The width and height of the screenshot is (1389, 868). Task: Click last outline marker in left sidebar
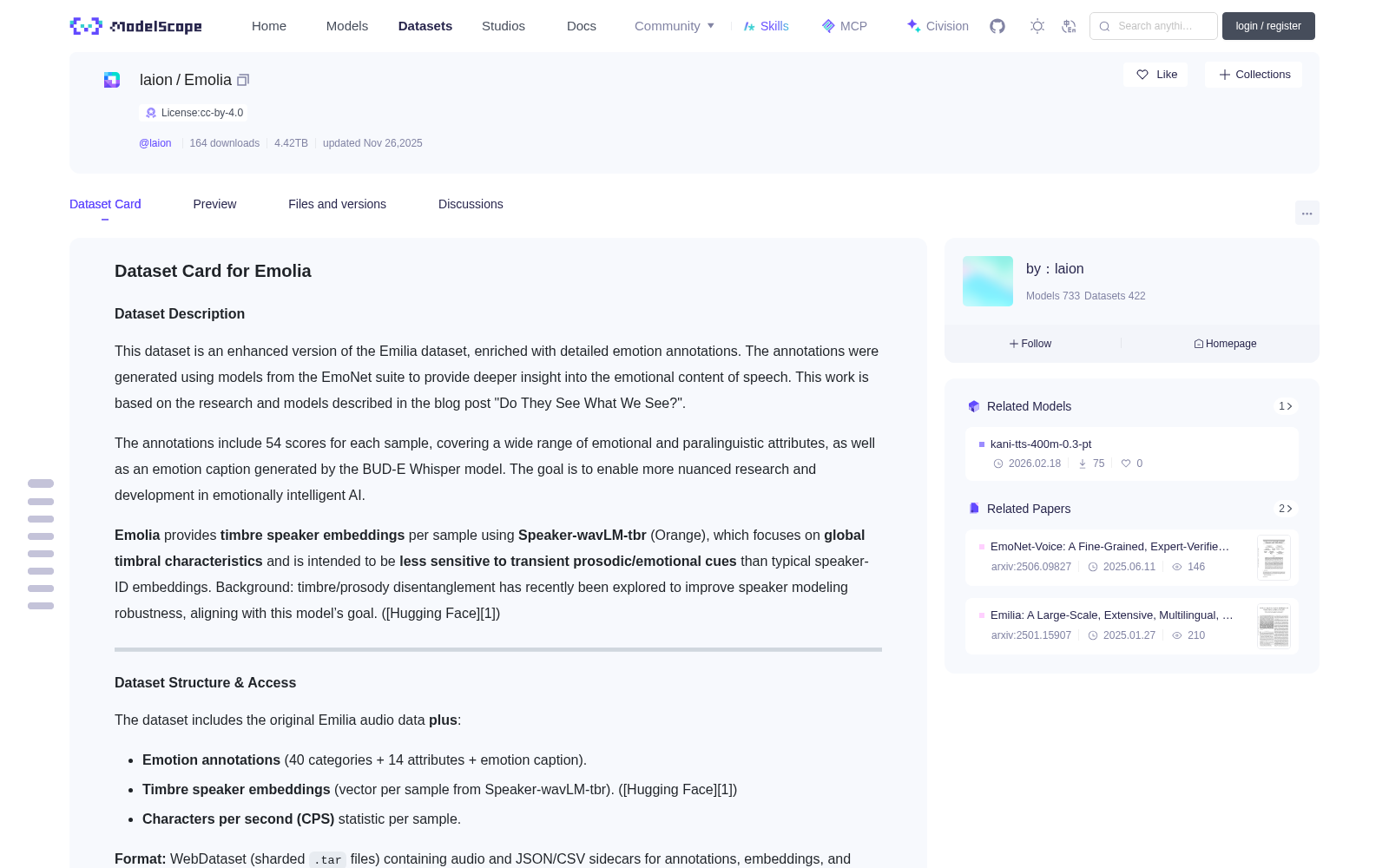(41, 606)
